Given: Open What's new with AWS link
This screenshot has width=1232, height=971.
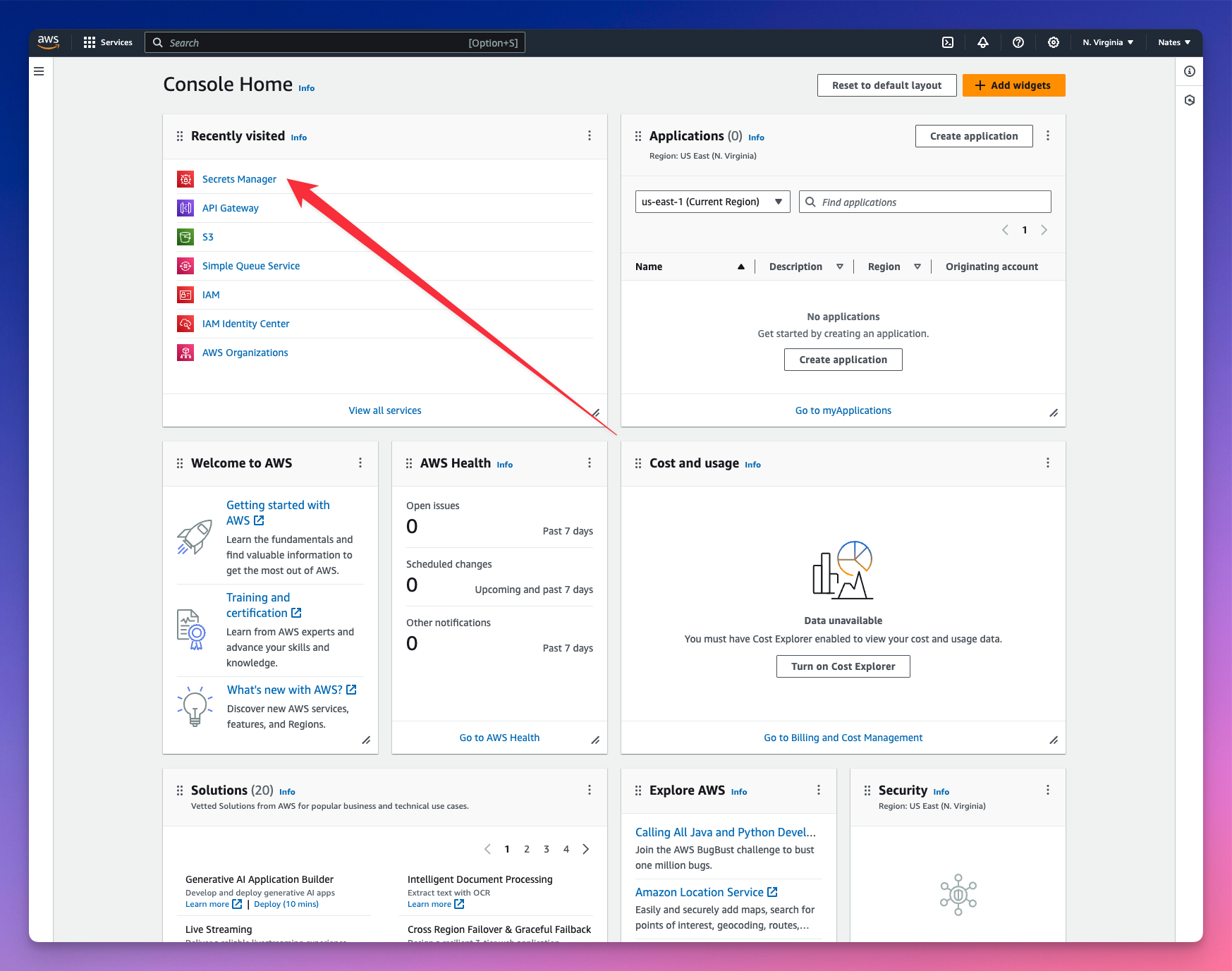Looking at the screenshot, I should [291, 690].
